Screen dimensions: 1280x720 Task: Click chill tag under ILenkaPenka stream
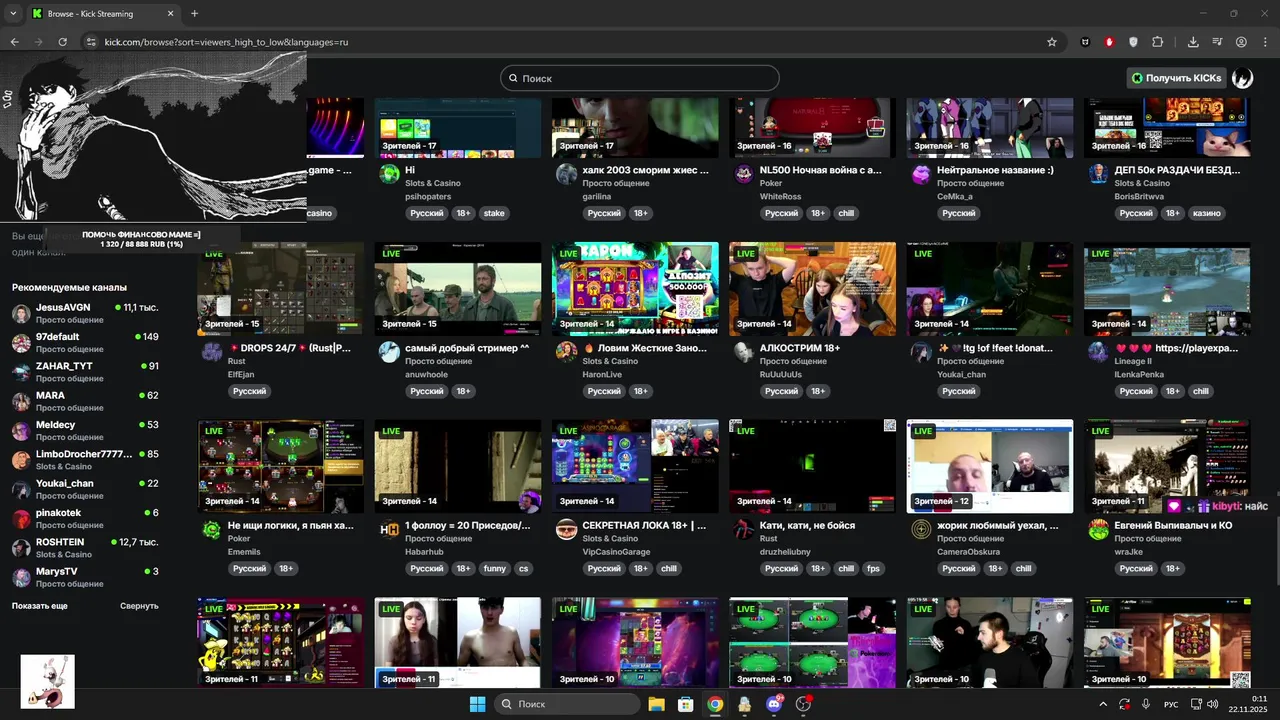tap(1201, 391)
